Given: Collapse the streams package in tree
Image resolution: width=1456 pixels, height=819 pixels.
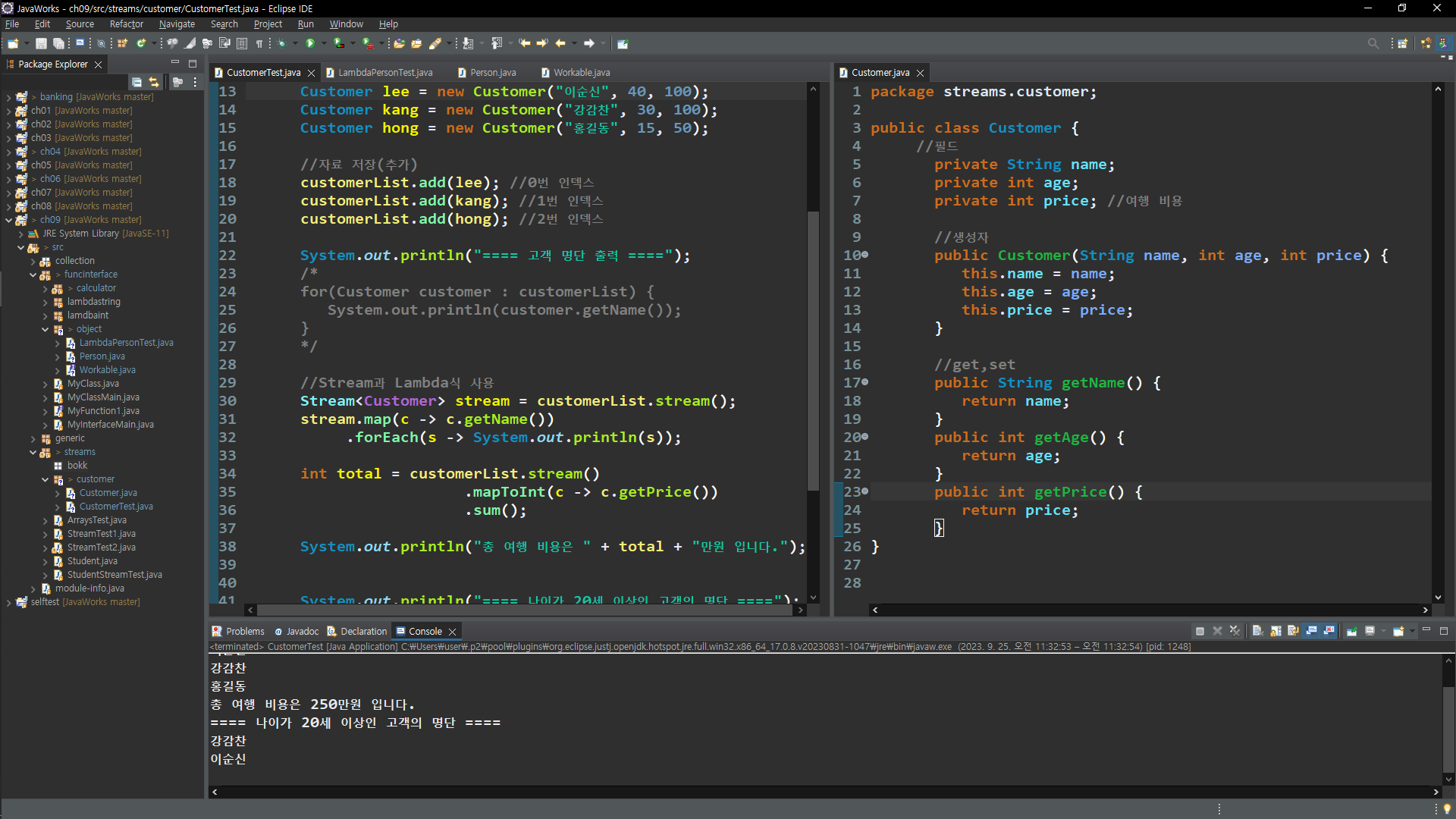Looking at the screenshot, I should pyautogui.click(x=33, y=452).
